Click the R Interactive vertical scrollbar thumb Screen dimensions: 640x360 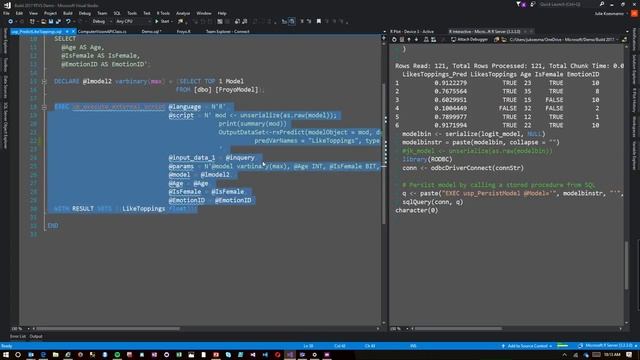click(627, 265)
